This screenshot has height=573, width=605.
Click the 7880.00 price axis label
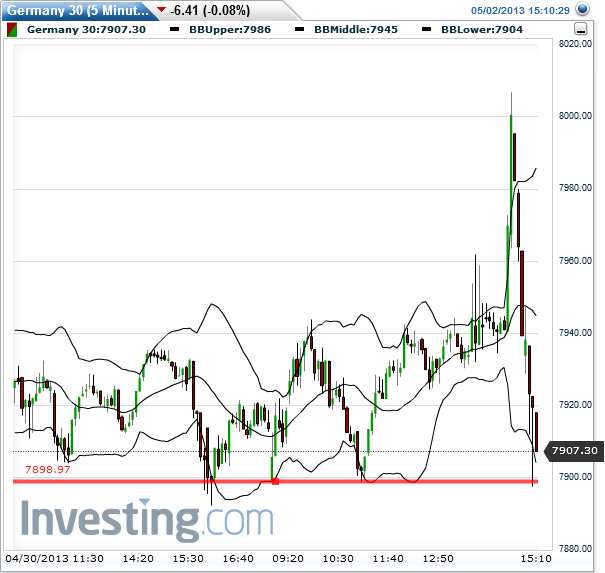pyautogui.click(x=575, y=548)
